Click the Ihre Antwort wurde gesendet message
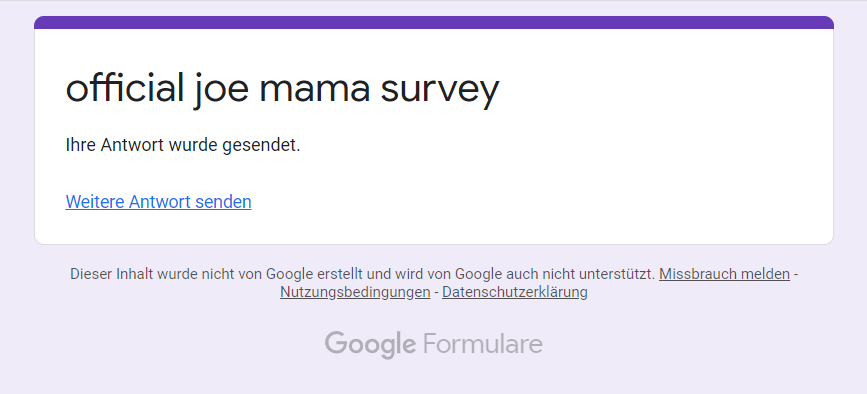Screen dimensions: 867x394 pyautogui.click(x=183, y=146)
